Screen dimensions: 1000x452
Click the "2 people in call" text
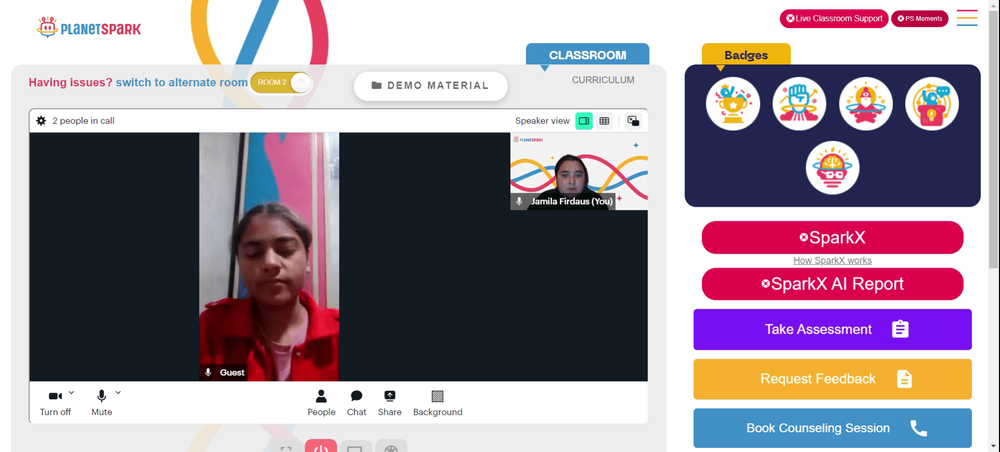84,120
